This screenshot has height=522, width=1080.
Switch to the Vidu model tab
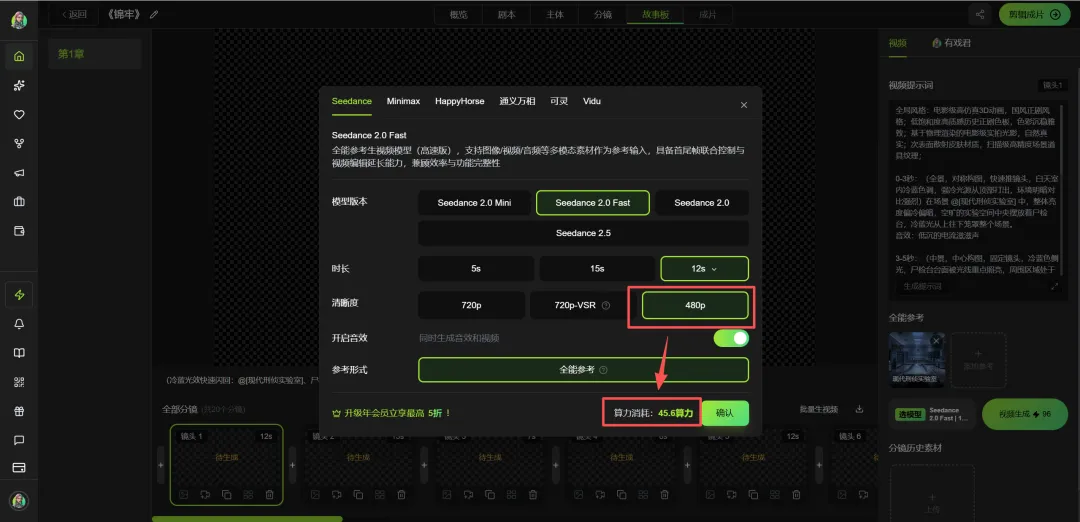point(592,101)
